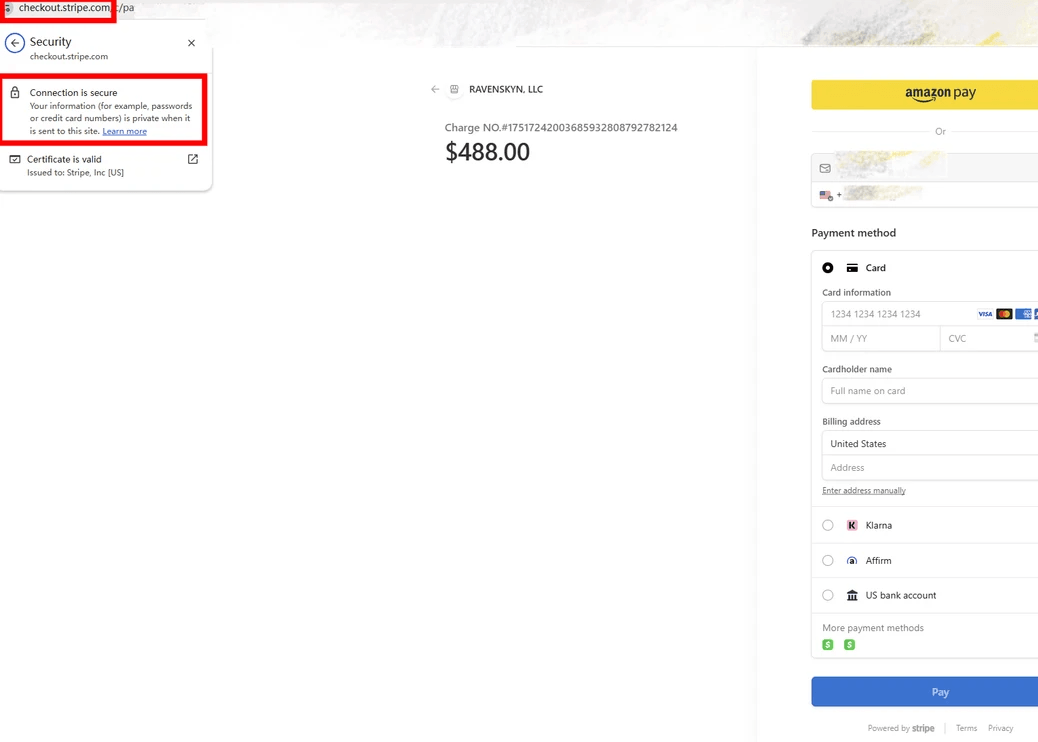Click Enter address manually link
1038x742 pixels.
[x=864, y=490]
